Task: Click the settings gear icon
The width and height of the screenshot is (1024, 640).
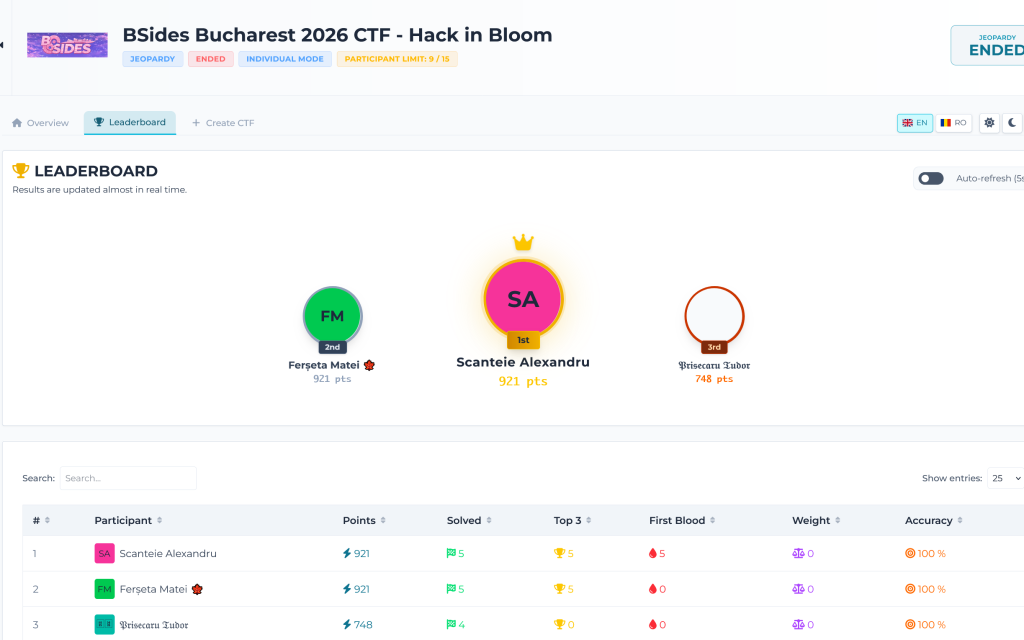Action: pos(989,123)
